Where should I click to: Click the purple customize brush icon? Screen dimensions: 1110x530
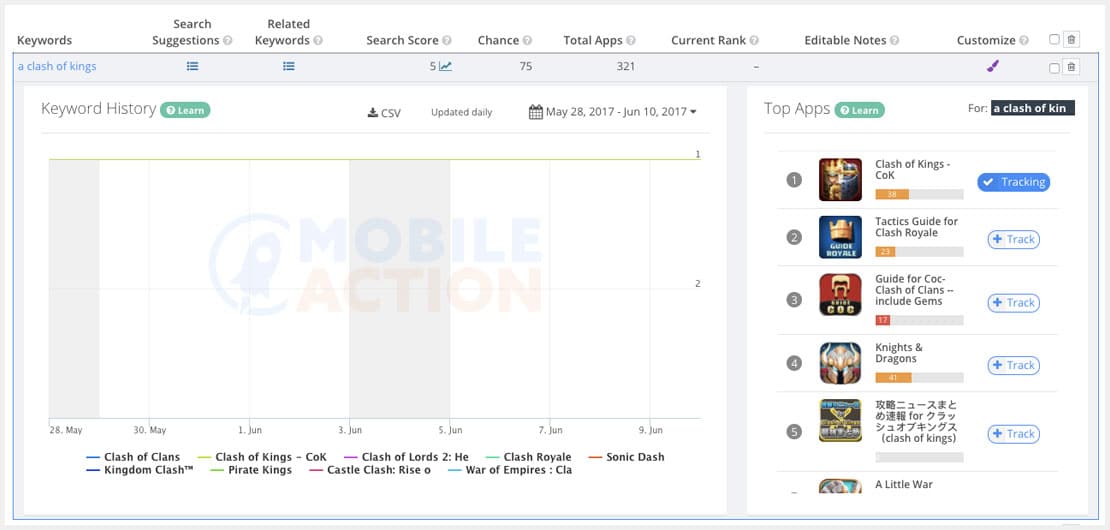click(x=992, y=67)
